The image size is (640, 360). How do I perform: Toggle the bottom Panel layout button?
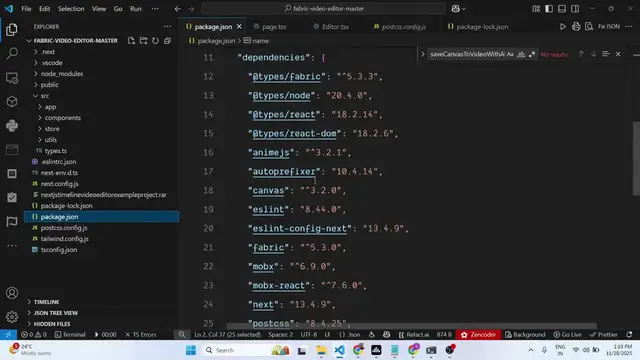click(562, 9)
